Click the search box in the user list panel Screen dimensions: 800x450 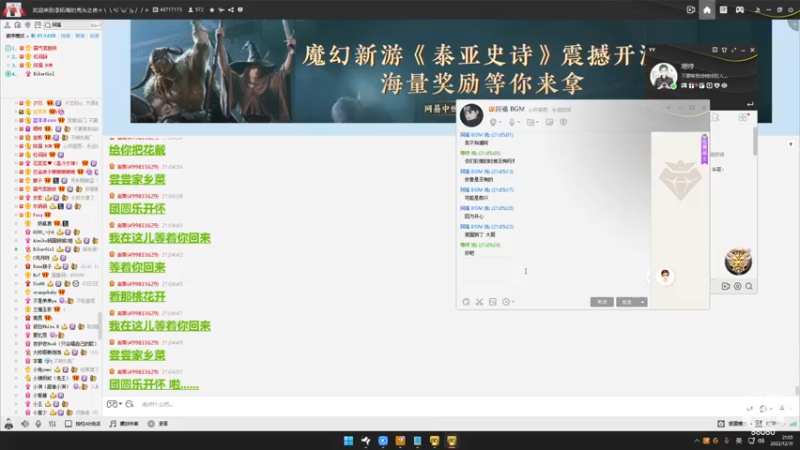click(x=72, y=25)
